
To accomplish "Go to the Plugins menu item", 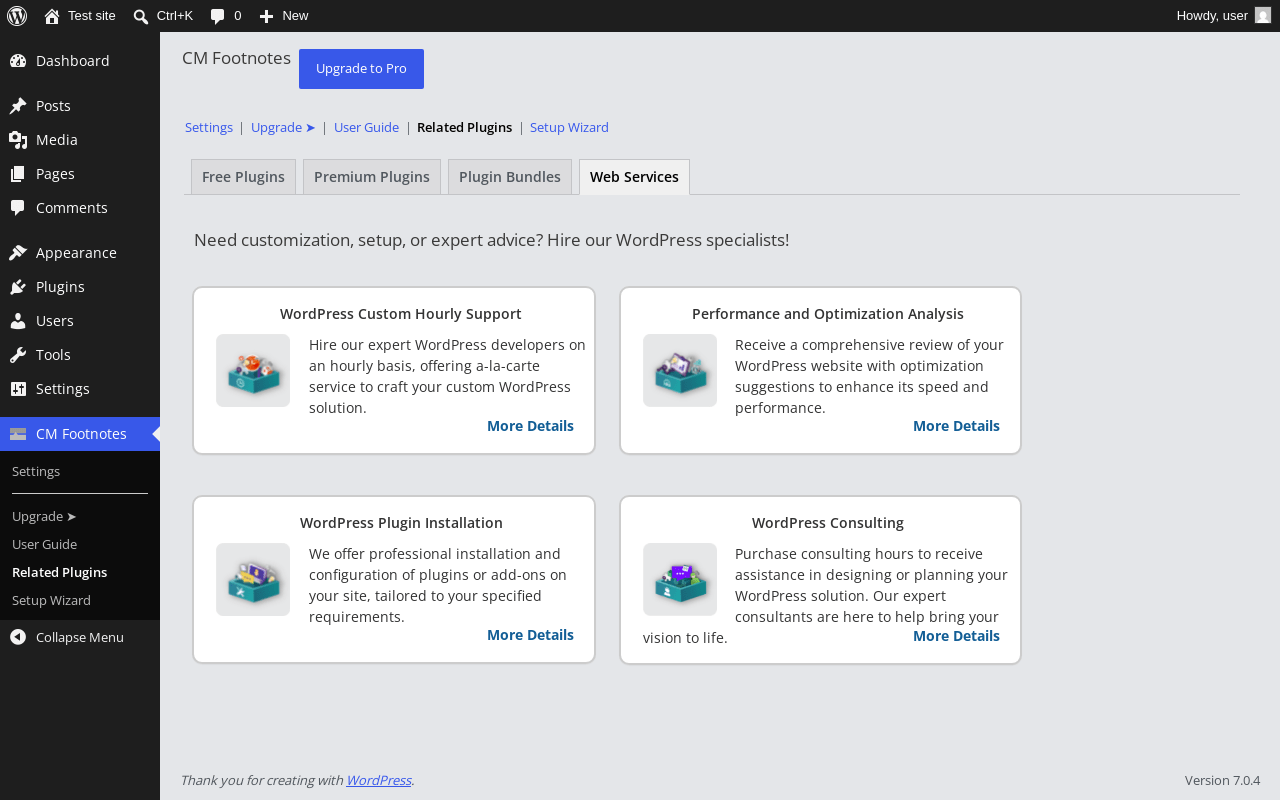I will point(80,287).
